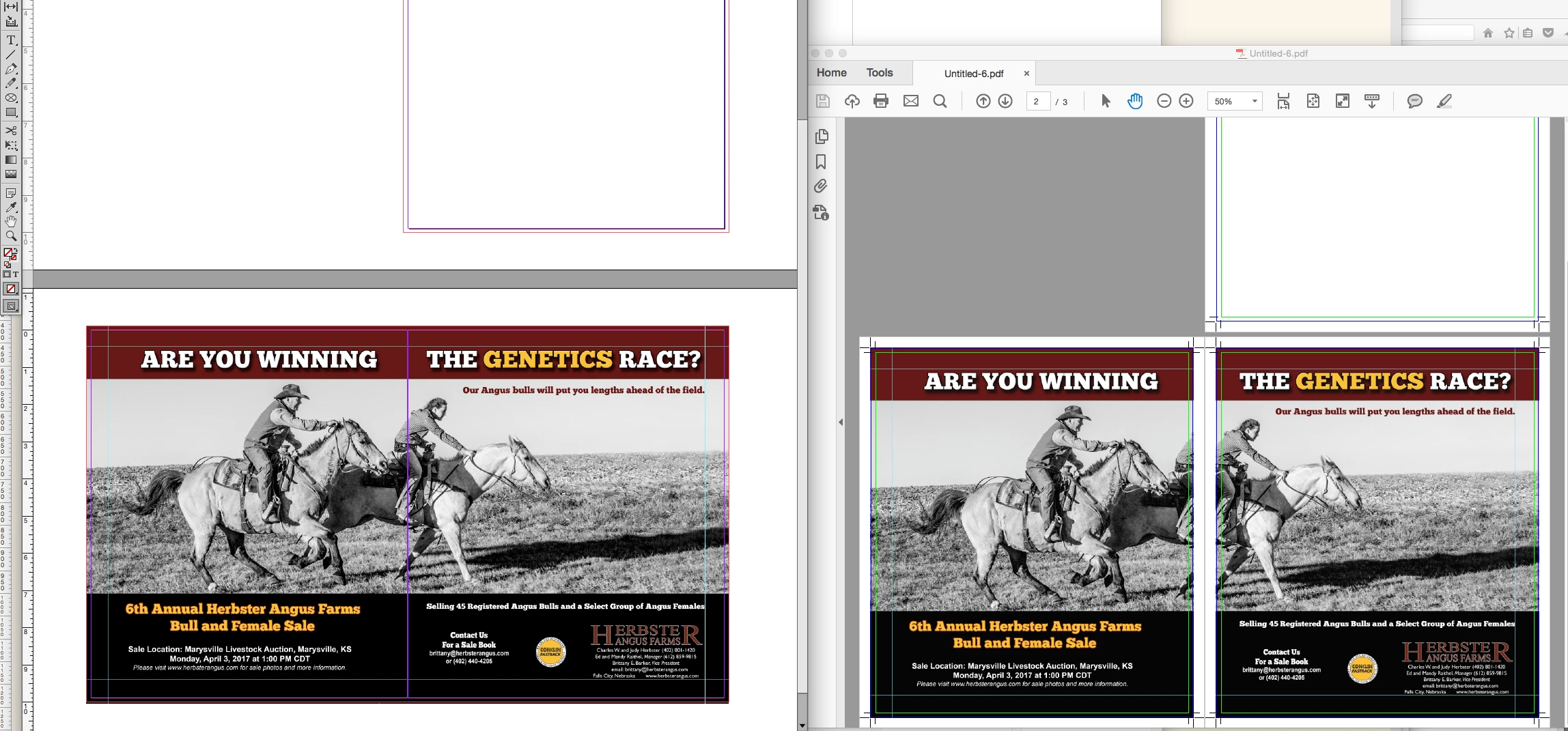Select the Scissors tool in InDesign

pyautogui.click(x=11, y=130)
